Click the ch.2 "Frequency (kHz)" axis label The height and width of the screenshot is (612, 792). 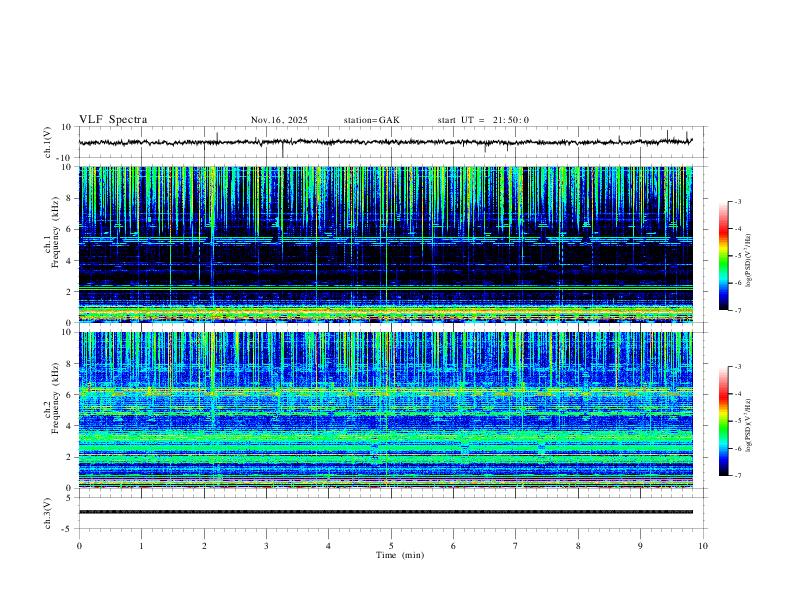[55, 398]
